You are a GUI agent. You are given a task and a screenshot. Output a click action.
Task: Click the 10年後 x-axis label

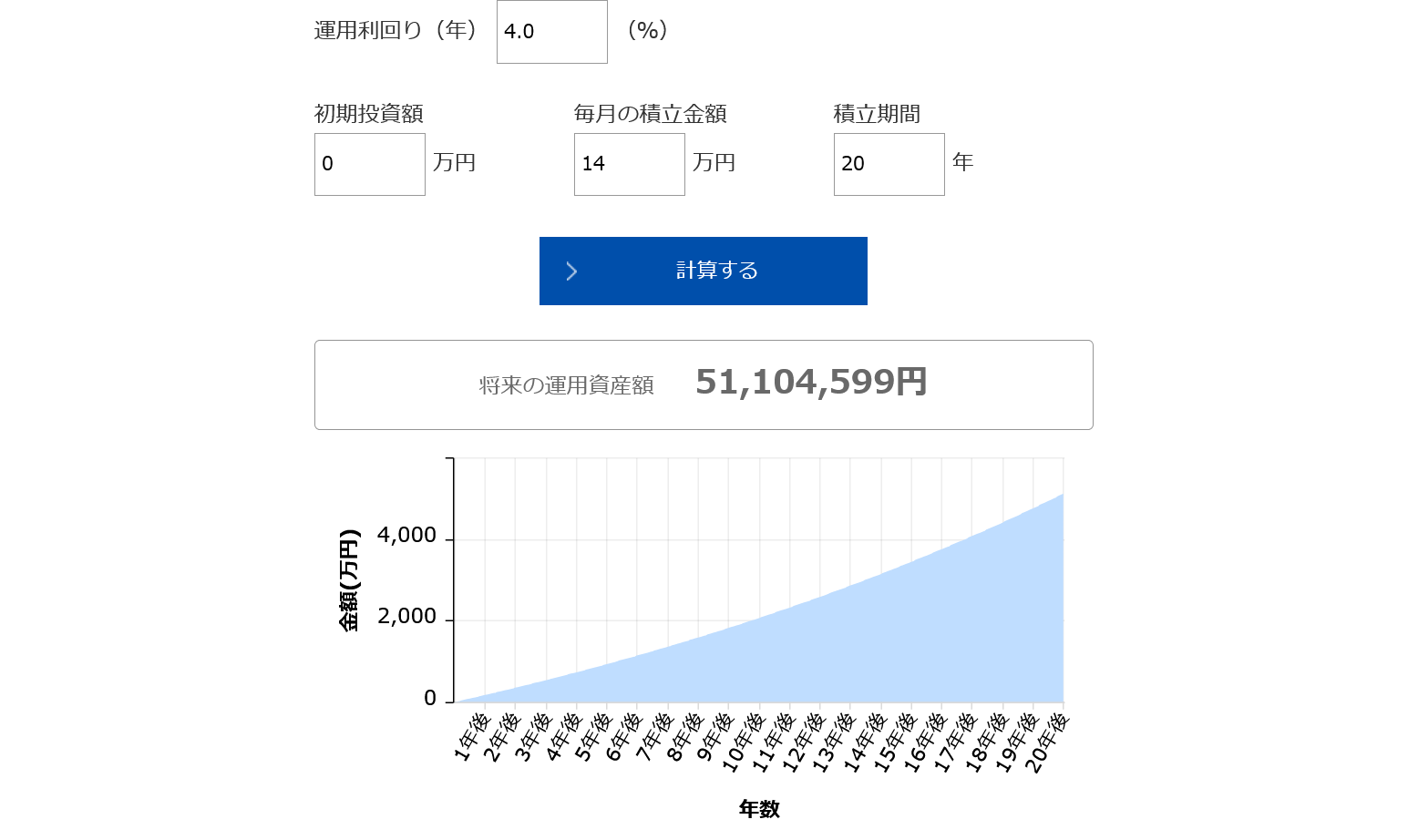click(744, 742)
